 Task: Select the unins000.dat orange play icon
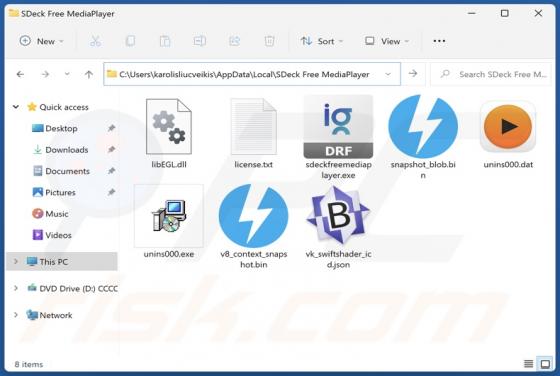coord(508,126)
